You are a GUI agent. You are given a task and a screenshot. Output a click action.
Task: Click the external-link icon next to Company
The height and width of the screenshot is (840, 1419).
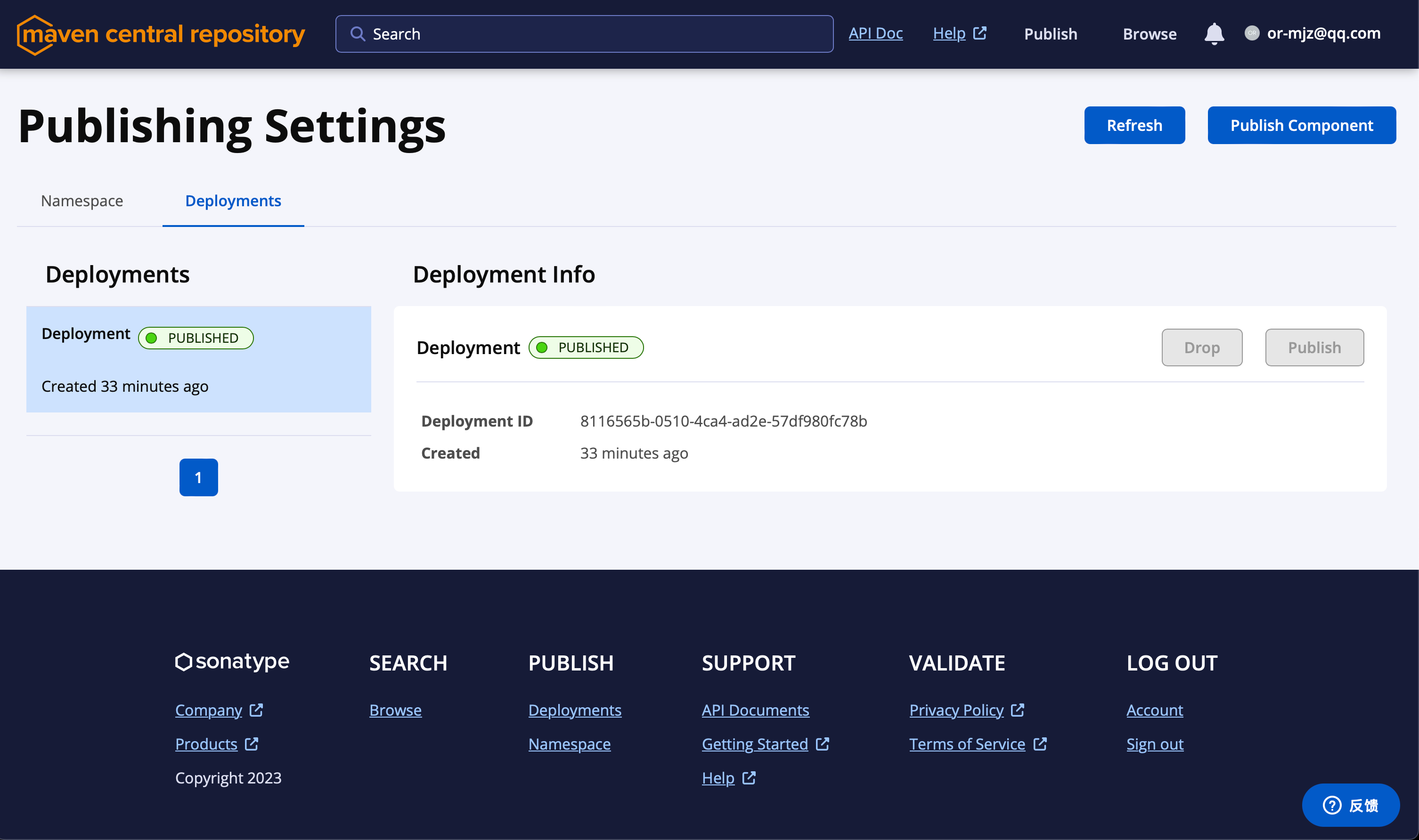tap(256, 710)
